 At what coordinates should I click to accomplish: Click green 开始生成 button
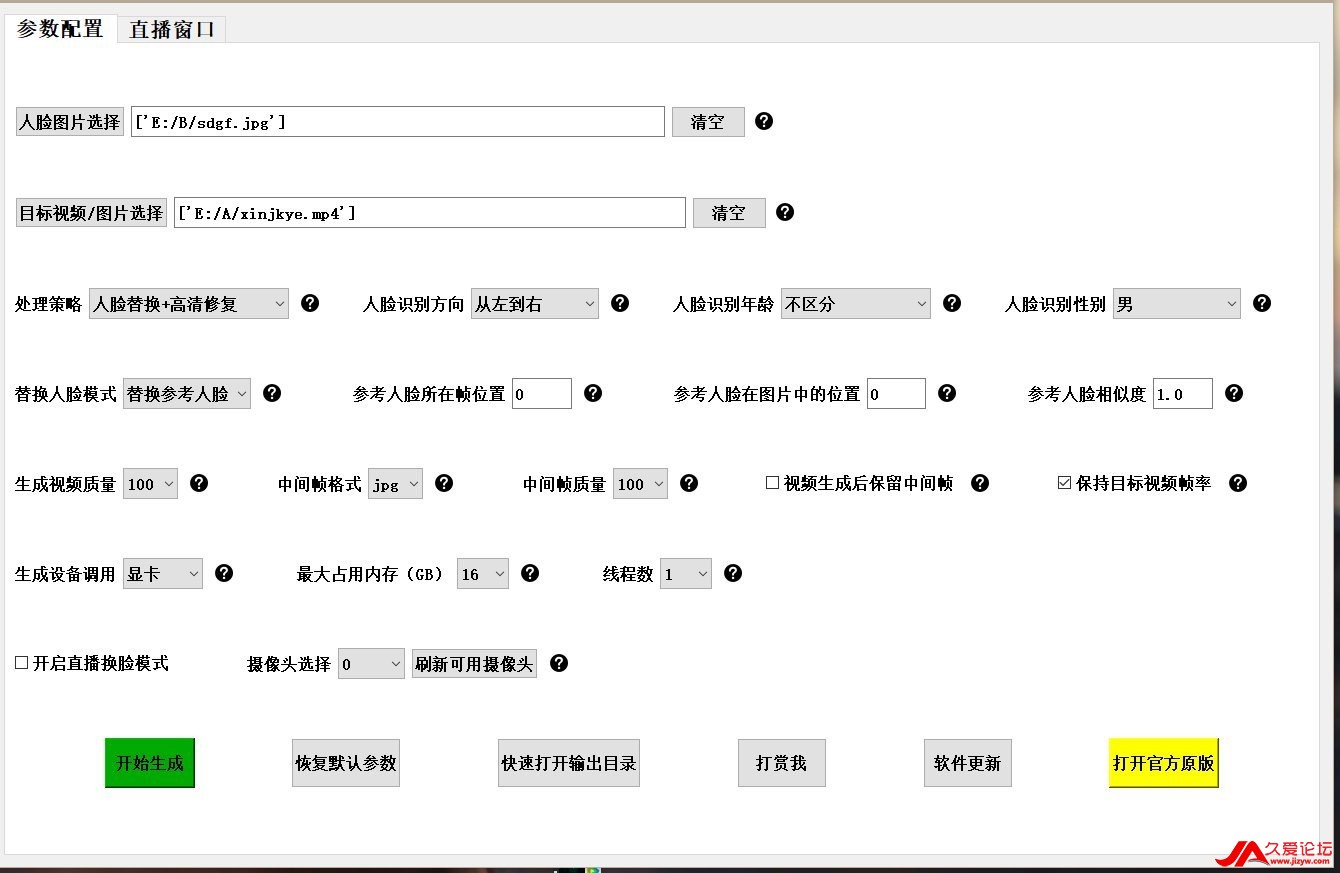click(x=150, y=763)
